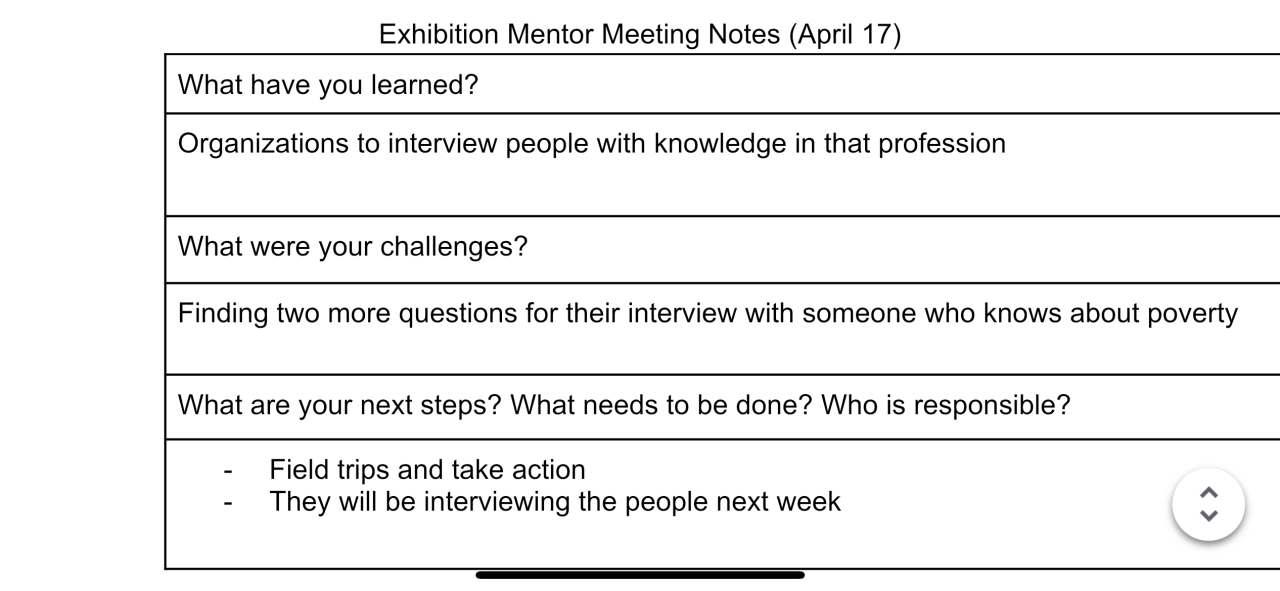Select the '(April 17)' date in title
Screen dimensions: 1280x591
844,35
